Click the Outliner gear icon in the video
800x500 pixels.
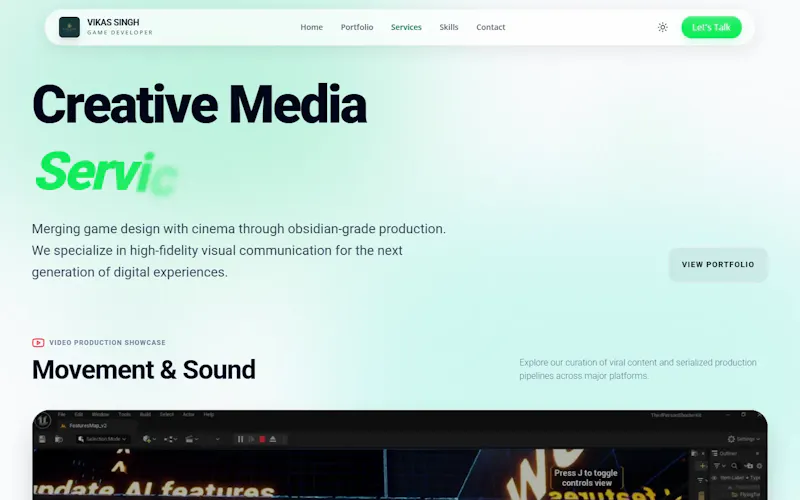[759, 466]
